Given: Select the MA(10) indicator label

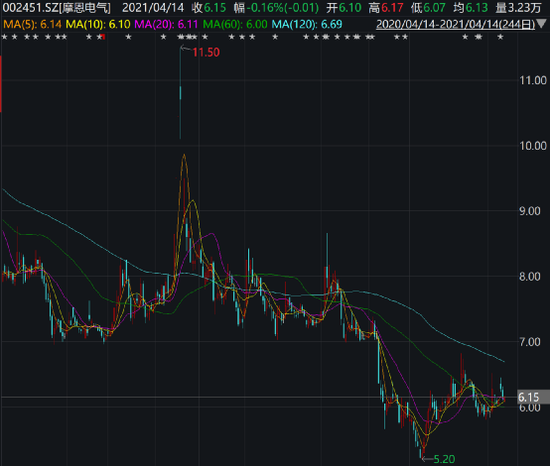Looking at the screenshot, I should click(x=98, y=25).
